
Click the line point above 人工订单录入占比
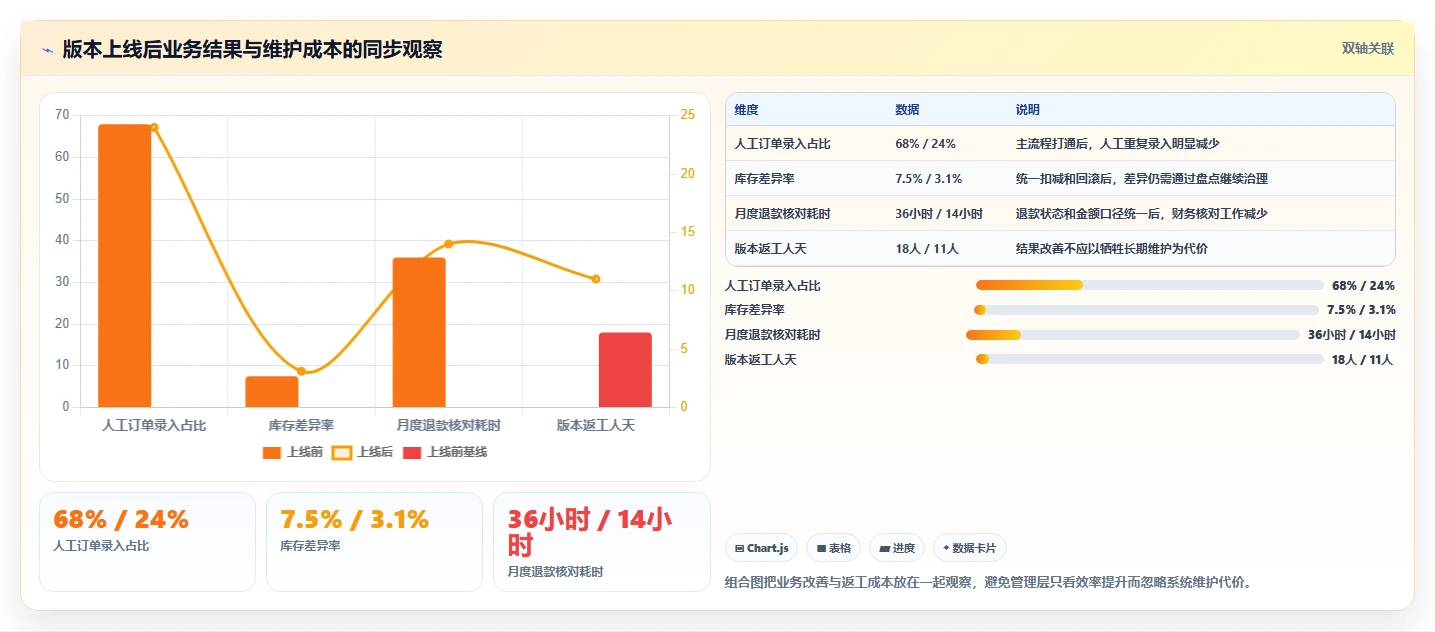[x=154, y=127]
